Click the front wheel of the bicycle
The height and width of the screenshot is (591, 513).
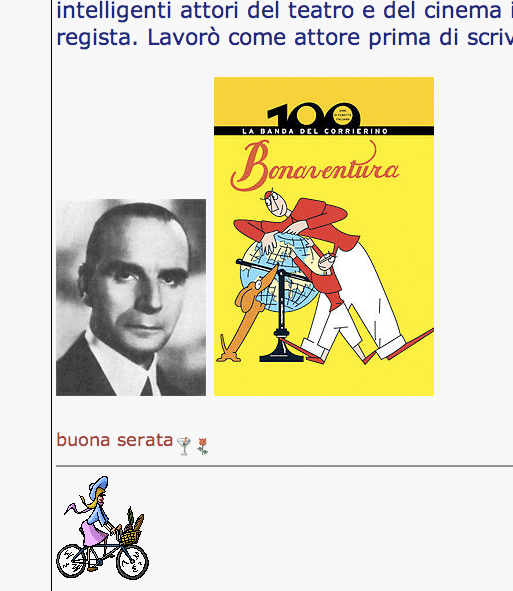pyautogui.click(x=132, y=563)
